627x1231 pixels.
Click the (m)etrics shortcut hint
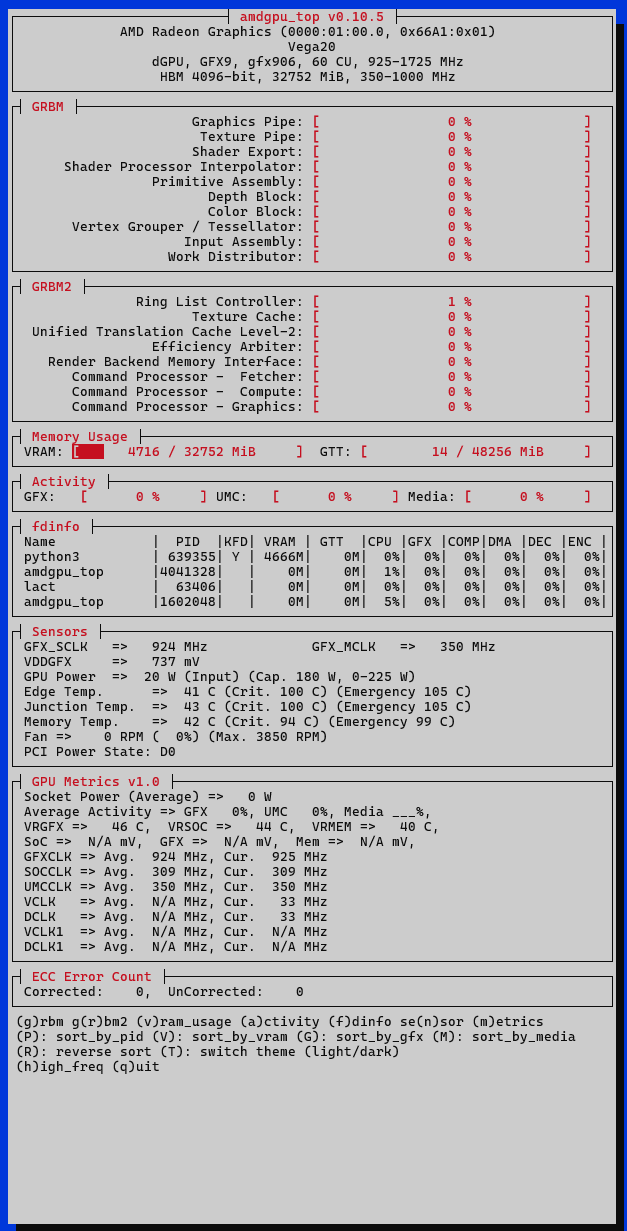[508, 1021]
